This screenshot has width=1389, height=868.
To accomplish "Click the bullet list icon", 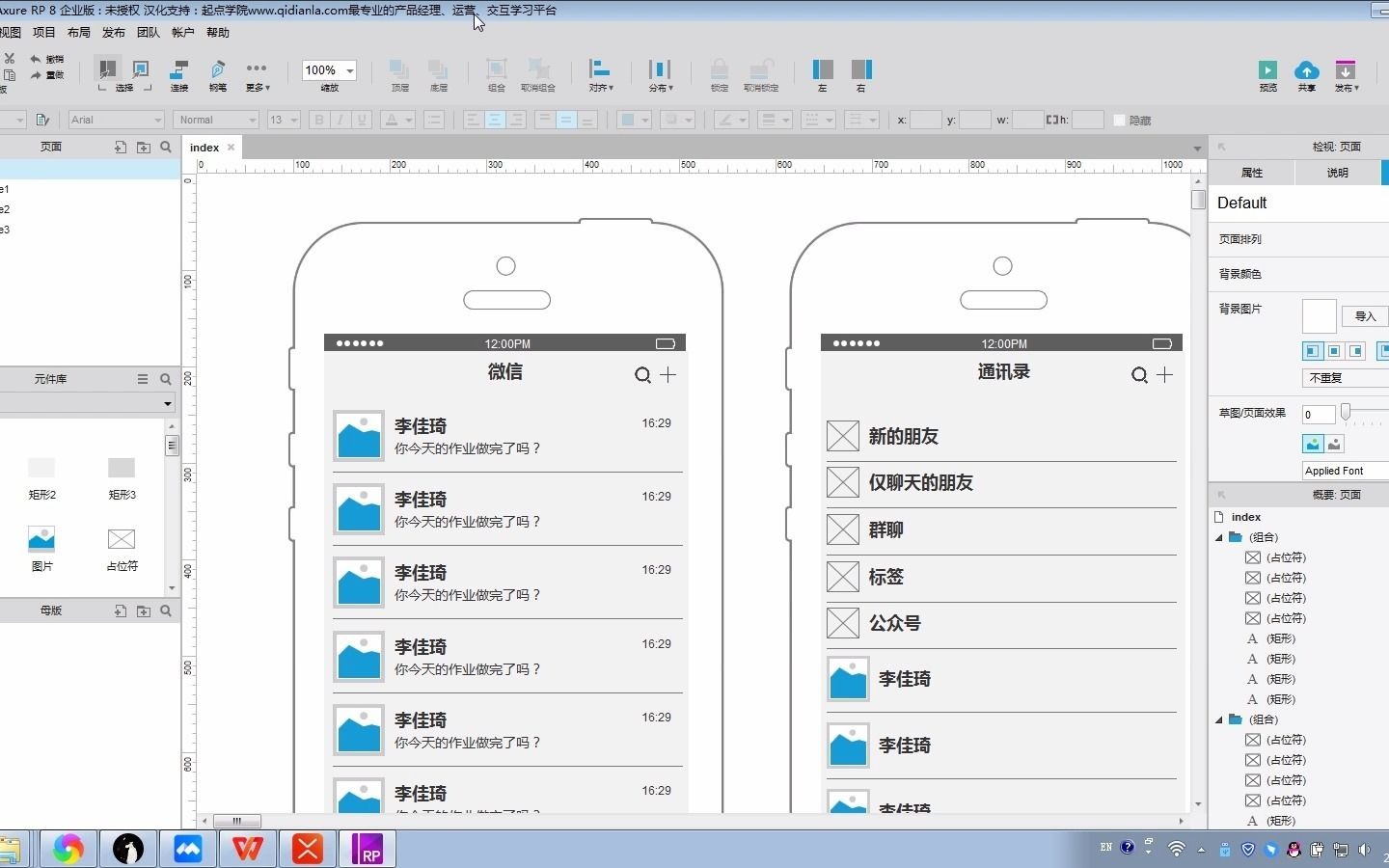I will (434, 120).
